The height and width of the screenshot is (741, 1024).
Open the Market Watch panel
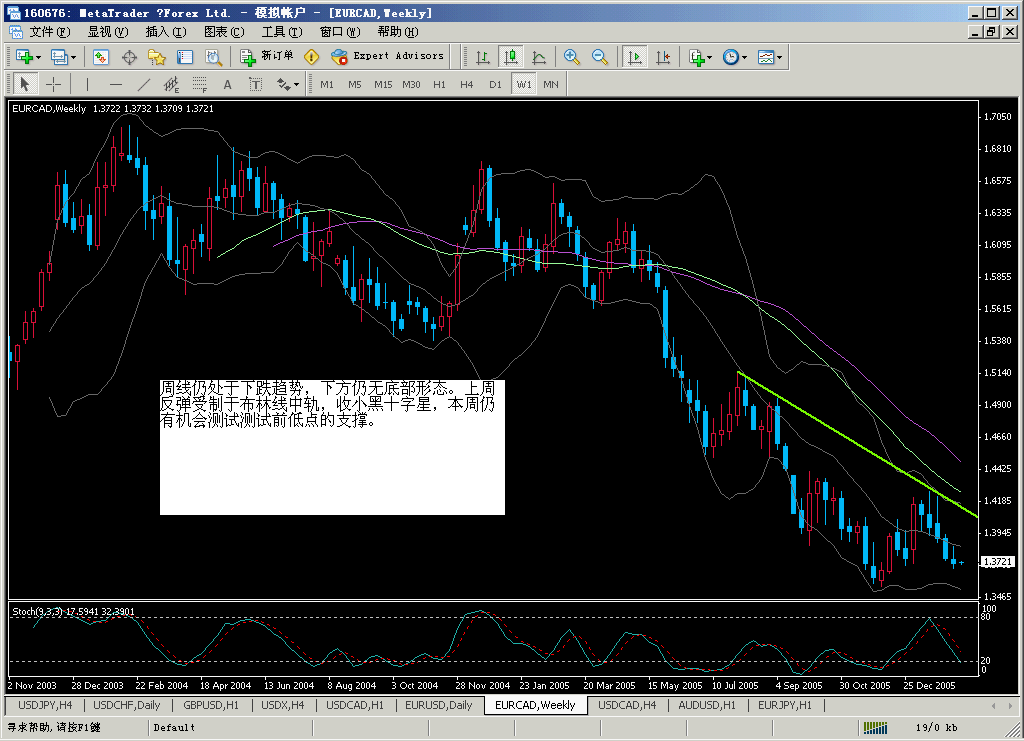tap(100, 57)
